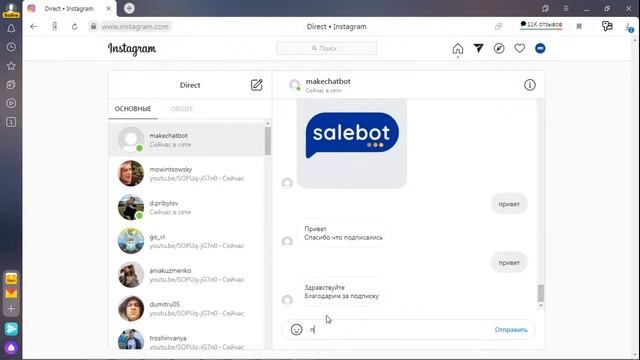Viewport: 640px width, 360px height.
Task: Go back in browser
Action: click(x=33, y=27)
